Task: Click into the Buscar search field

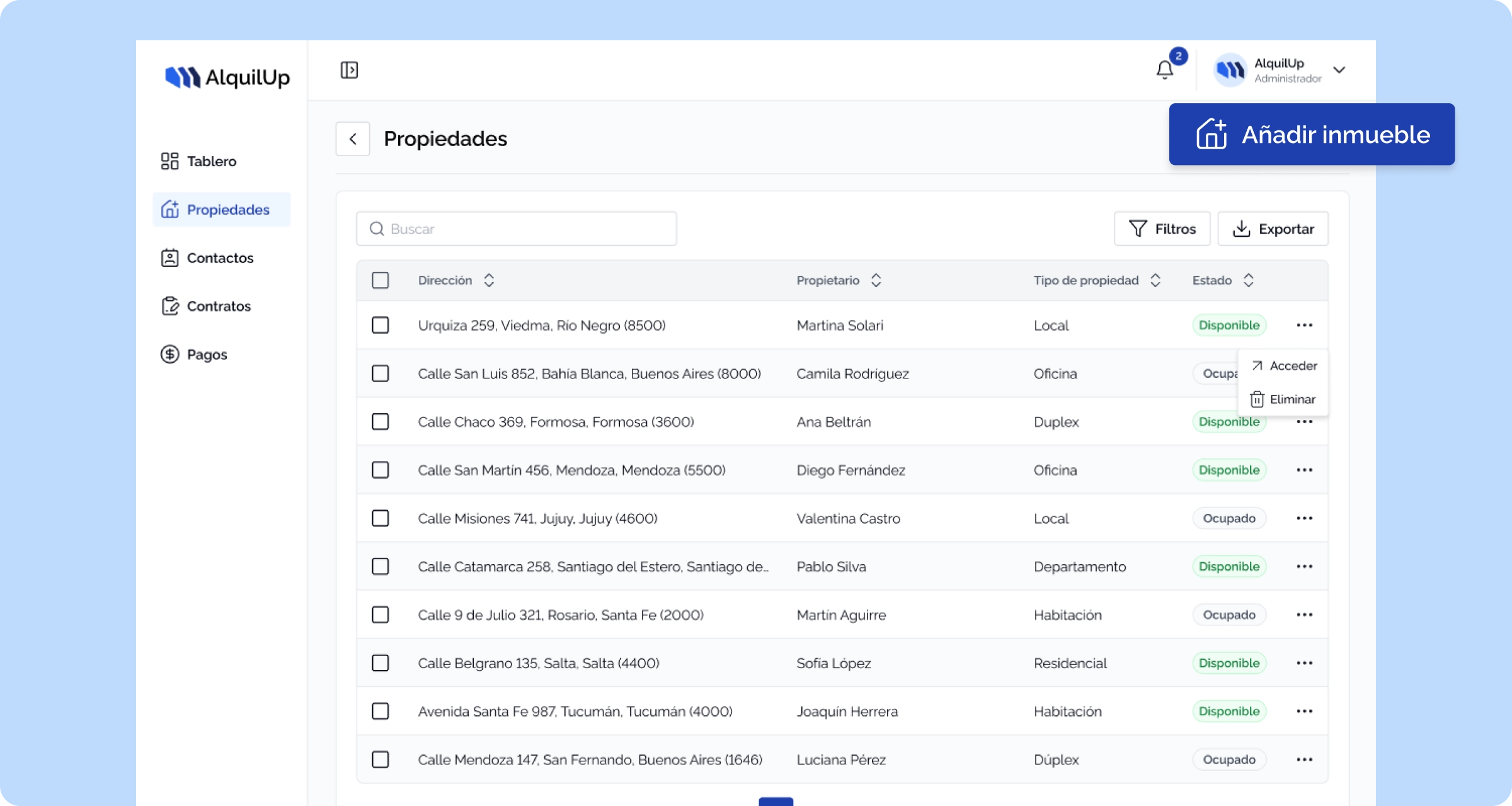Action: [517, 229]
